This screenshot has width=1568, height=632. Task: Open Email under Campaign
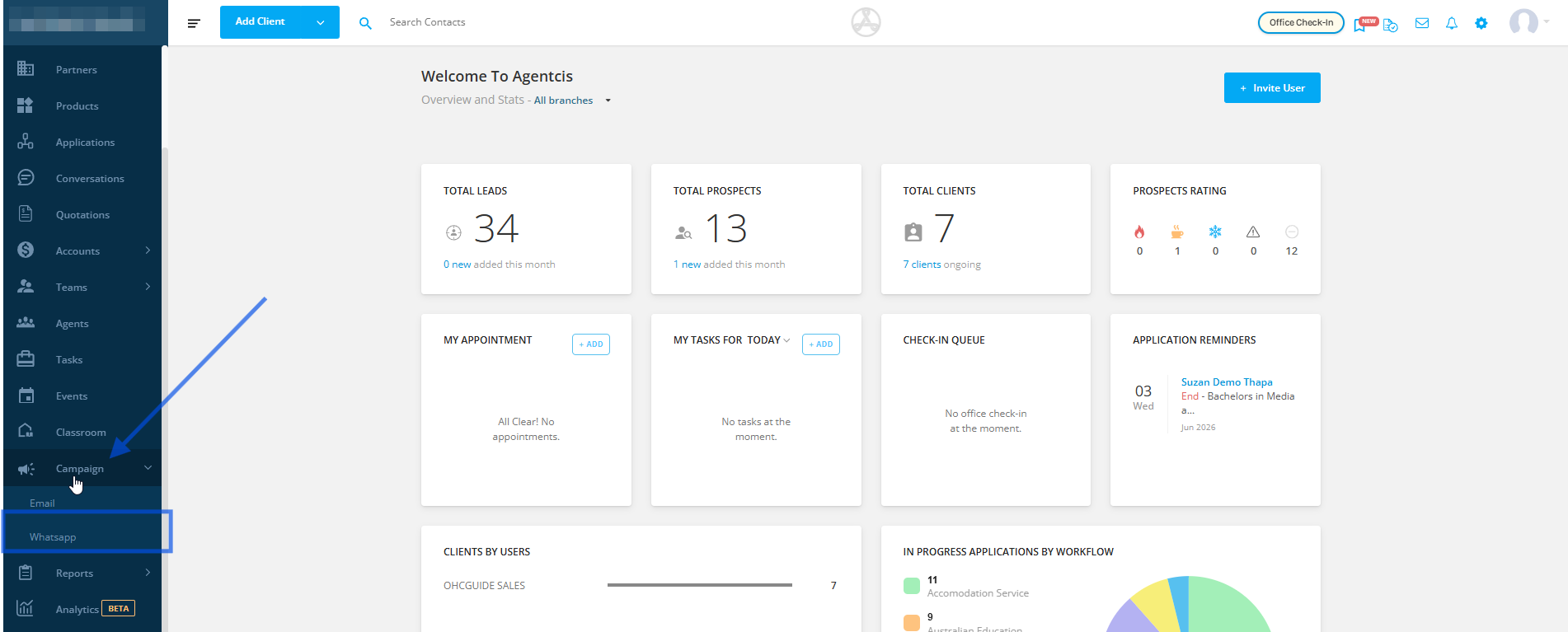tap(42, 503)
